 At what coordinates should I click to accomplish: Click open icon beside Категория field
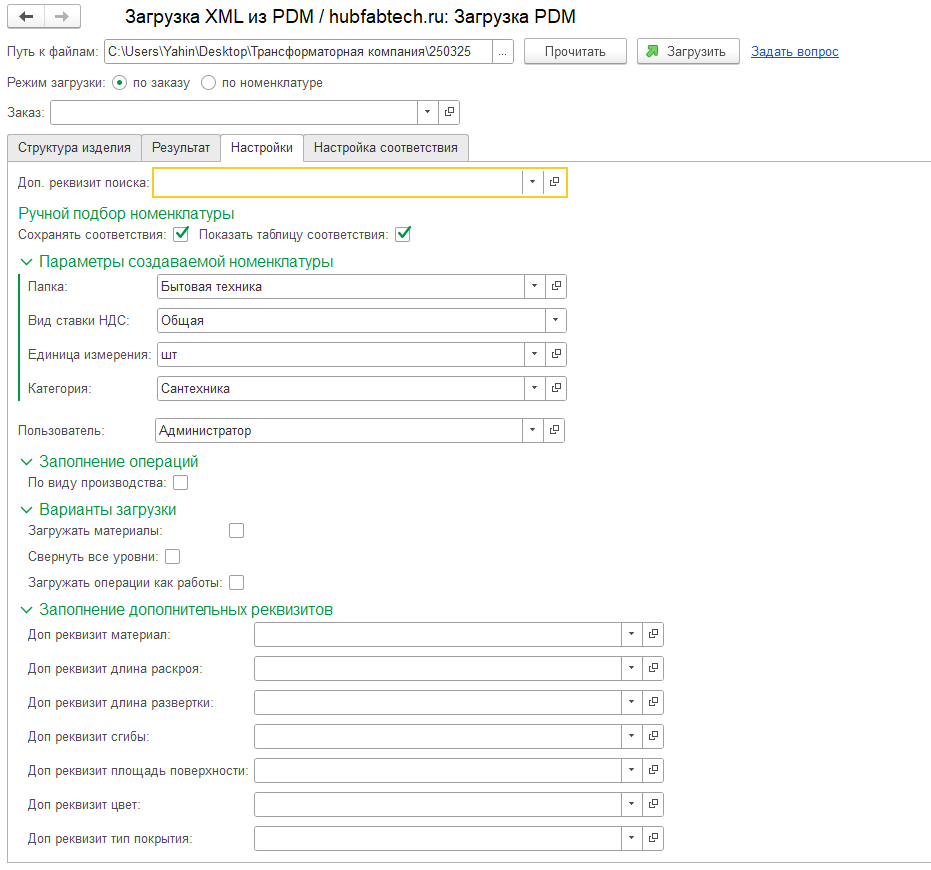556,389
